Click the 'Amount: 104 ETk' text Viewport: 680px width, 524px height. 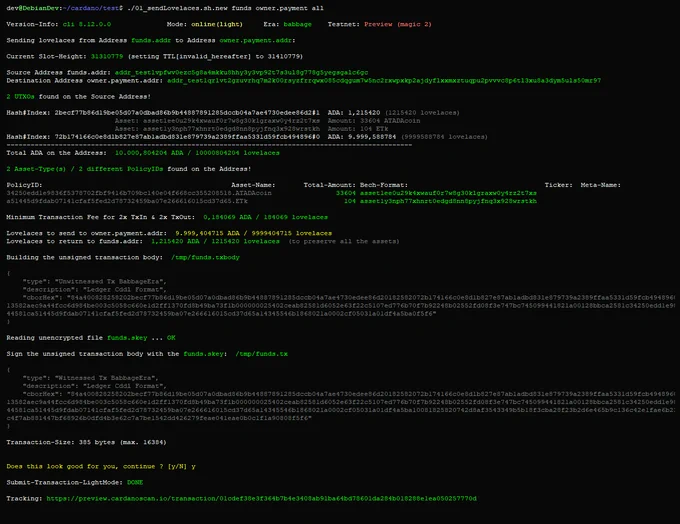(358, 129)
